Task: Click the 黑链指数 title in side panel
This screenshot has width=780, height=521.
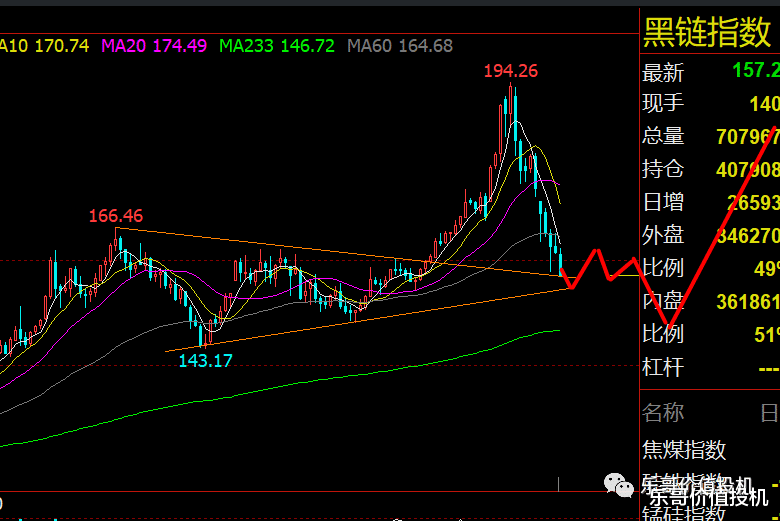Action: pos(707,32)
